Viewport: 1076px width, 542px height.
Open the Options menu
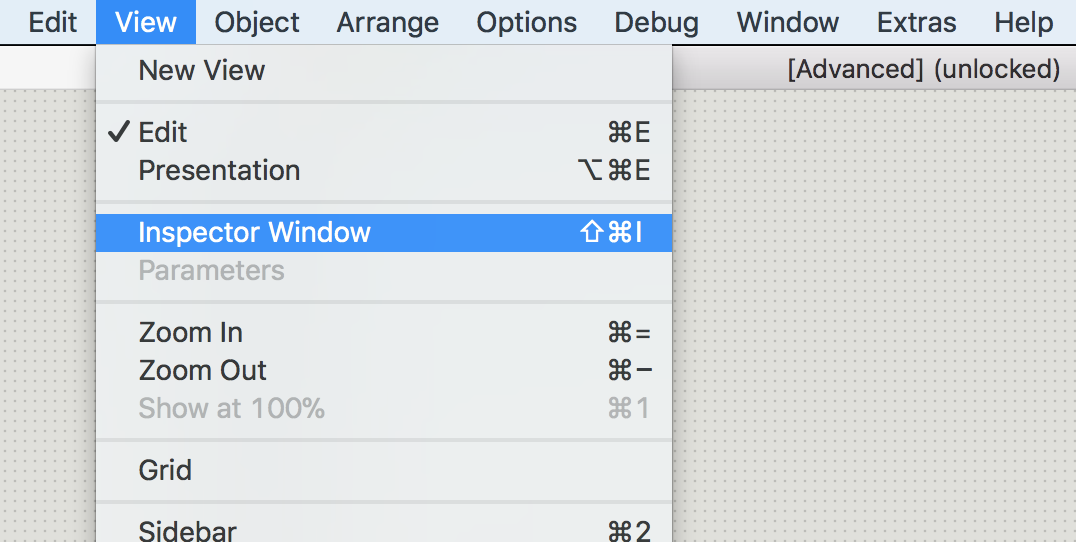[x=526, y=22]
